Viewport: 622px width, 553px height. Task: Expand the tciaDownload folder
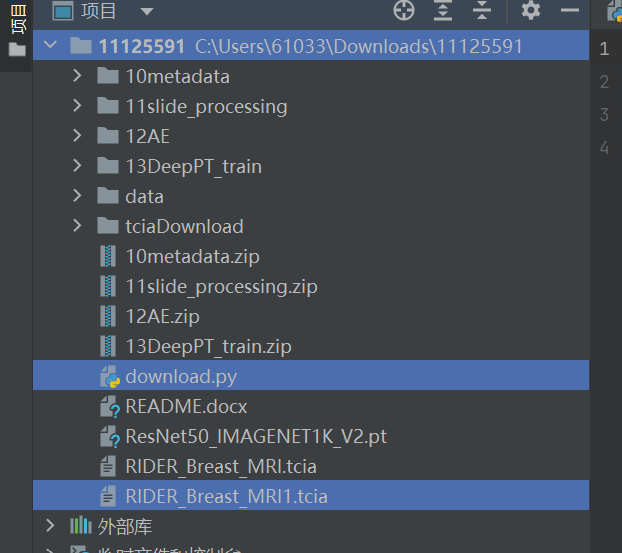click(x=77, y=226)
